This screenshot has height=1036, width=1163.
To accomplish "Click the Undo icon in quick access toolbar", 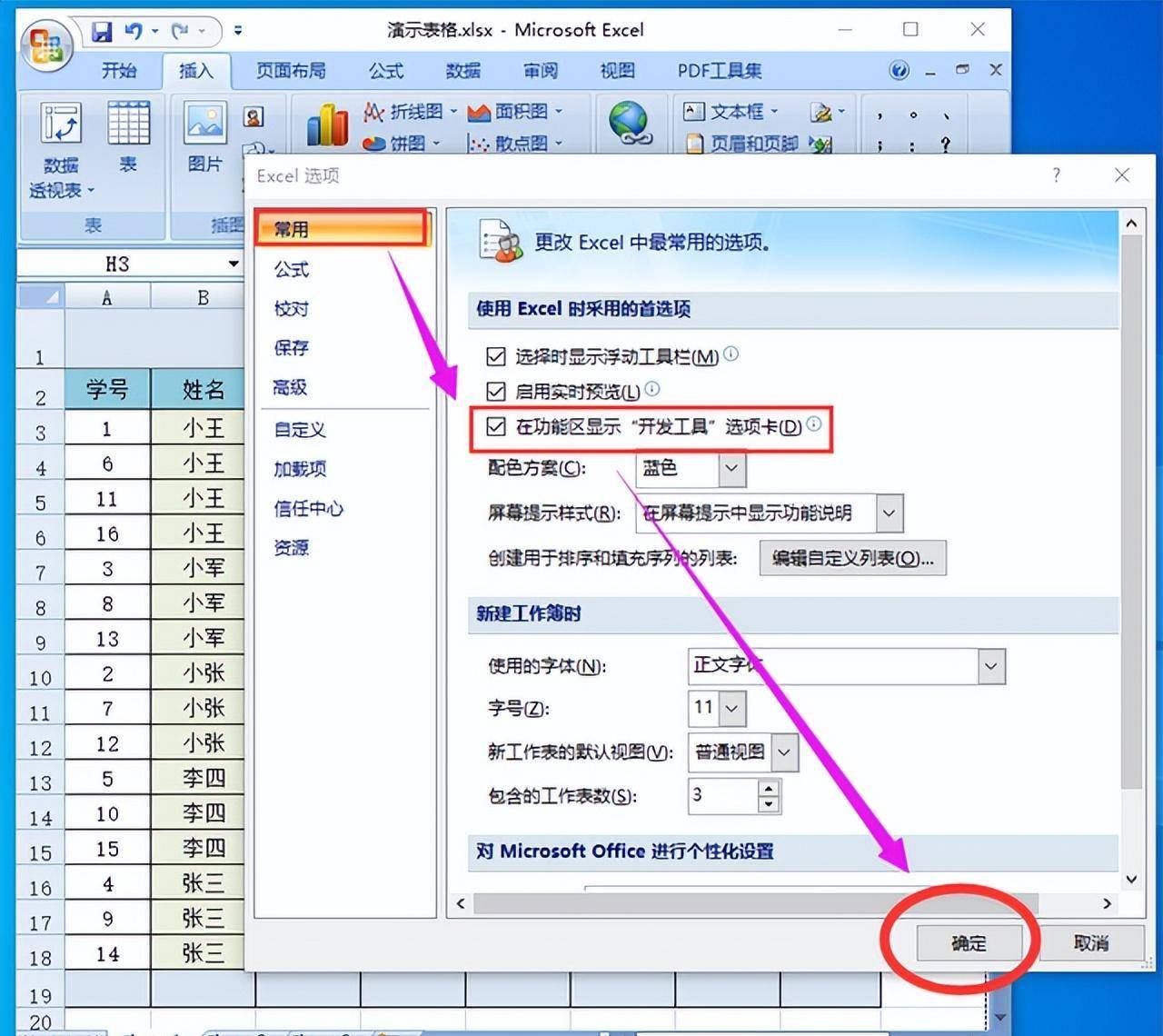I will [134, 32].
